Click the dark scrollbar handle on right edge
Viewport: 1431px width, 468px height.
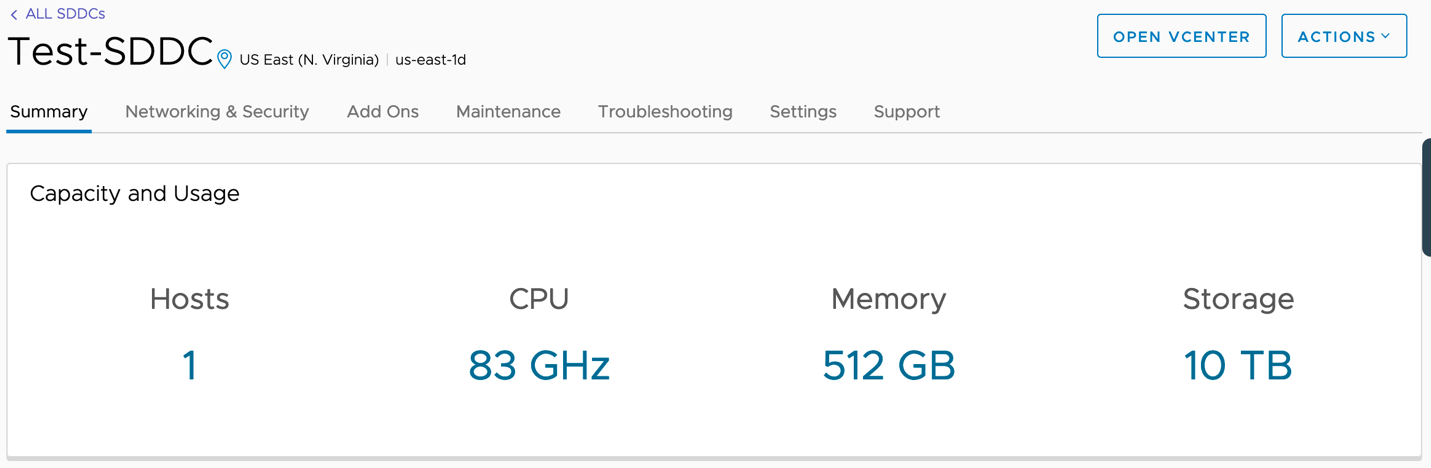coord(1426,197)
